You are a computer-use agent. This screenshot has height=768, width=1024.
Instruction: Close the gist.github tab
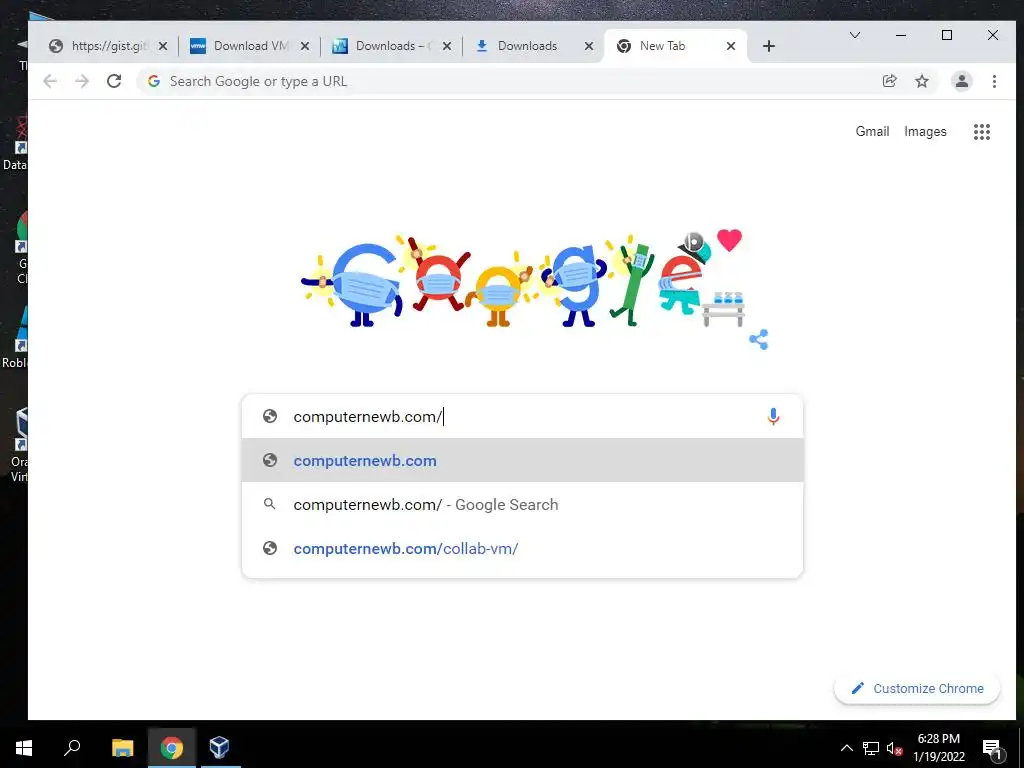163,46
